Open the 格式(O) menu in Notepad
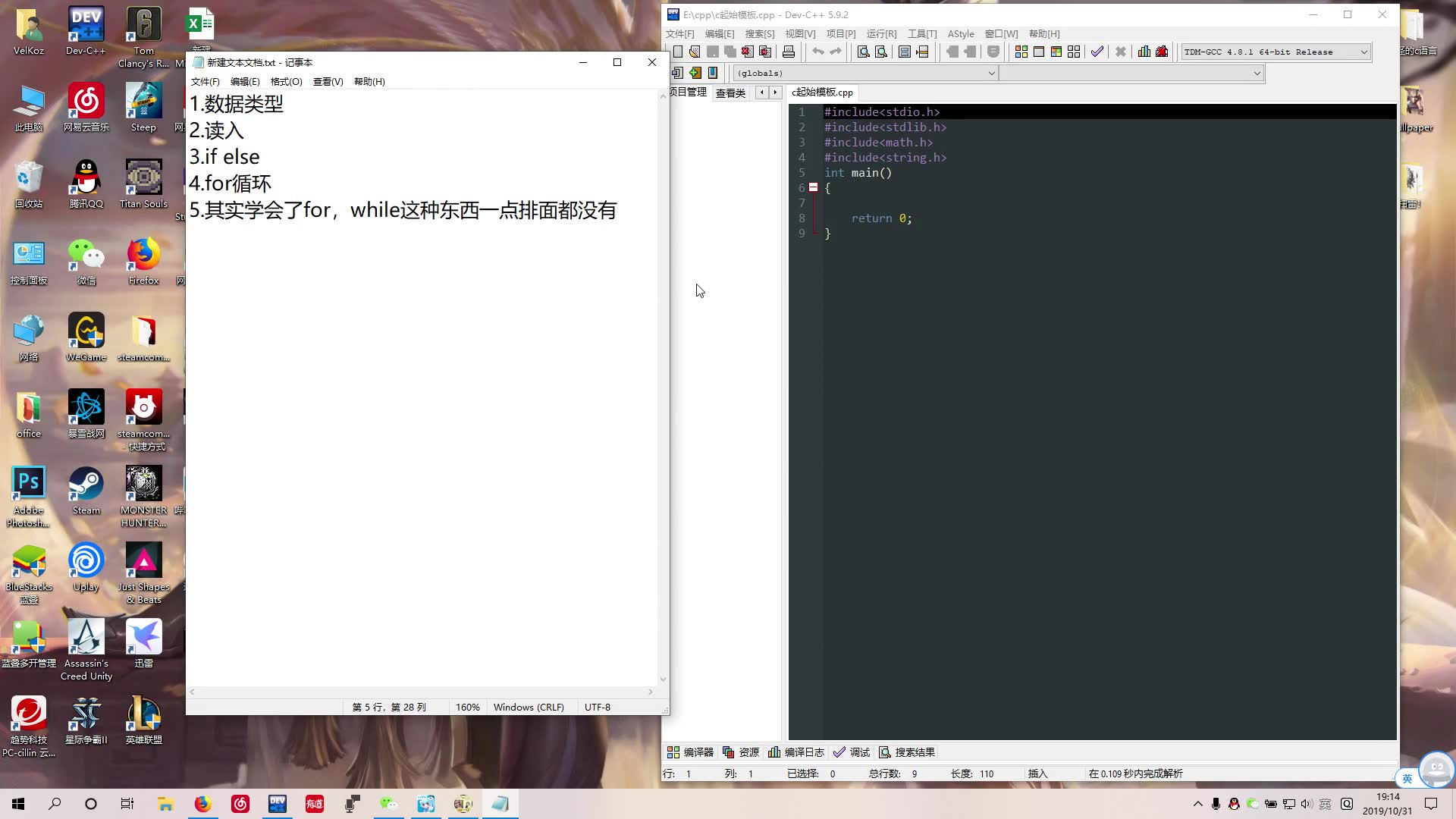The height and width of the screenshot is (819, 1456). coord(286,81)
